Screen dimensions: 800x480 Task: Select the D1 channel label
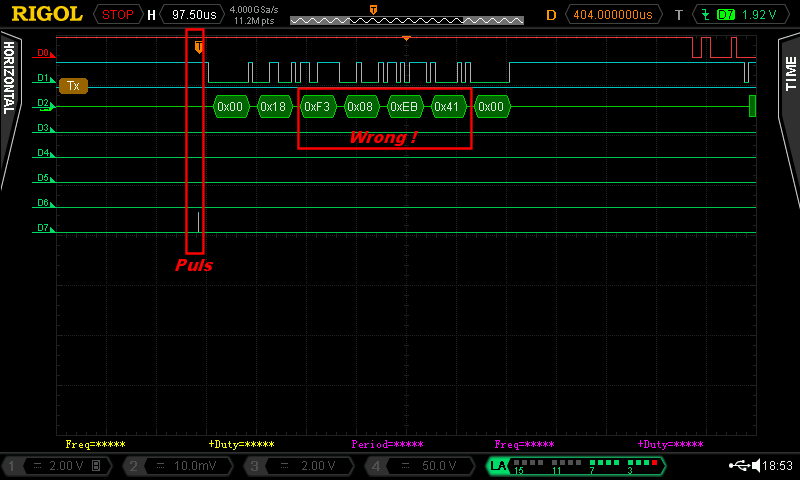pos(43,78)
